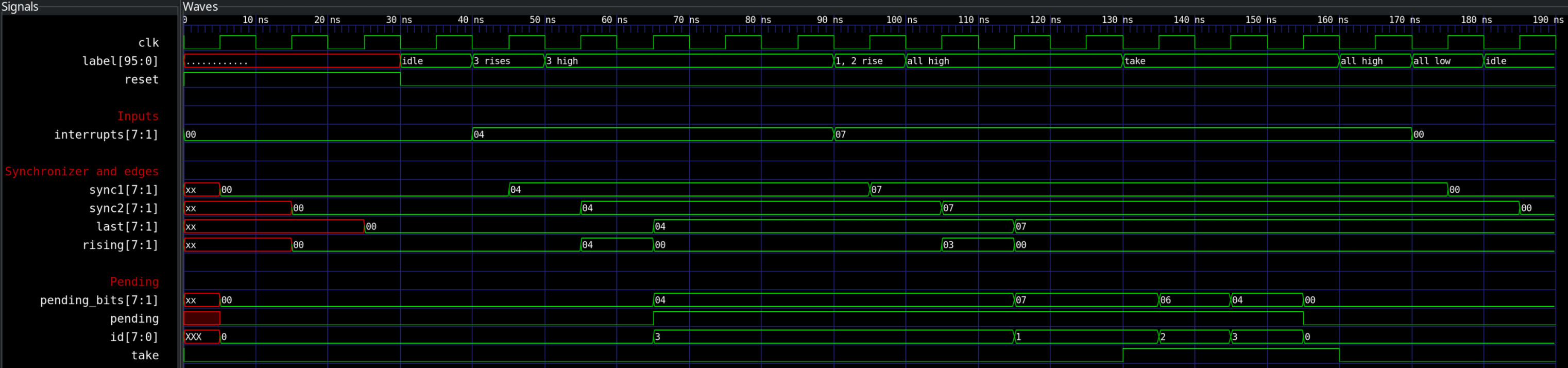1568x368 pixels.
Task: Click the Synchronizer and edges group label
Action: [81, 171]
